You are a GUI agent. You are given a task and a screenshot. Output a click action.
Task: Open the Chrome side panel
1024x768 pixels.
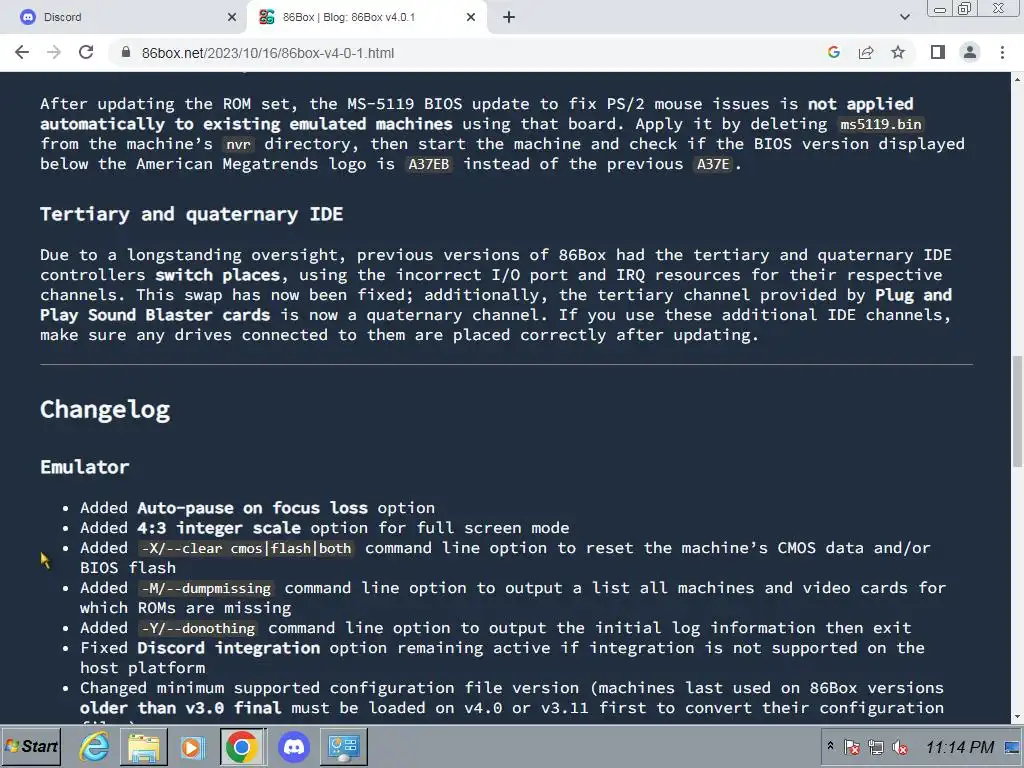click(938, 52)
